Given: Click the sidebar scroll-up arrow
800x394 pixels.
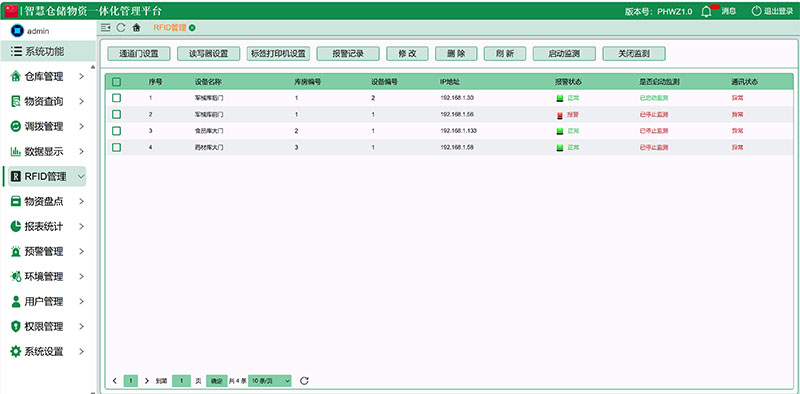Looking at the screenshot, I should click(93, 67).
